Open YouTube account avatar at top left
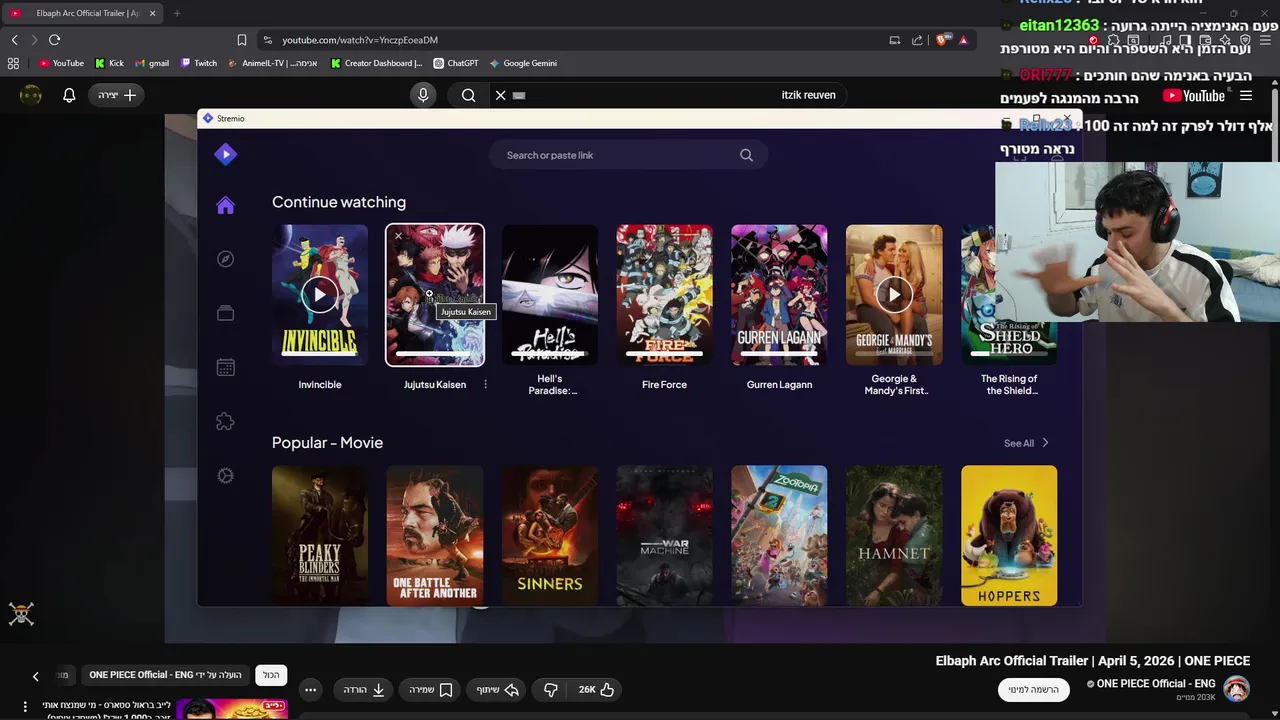Image resolution: width=1280 pixels, height=720 pixels. 31,95
